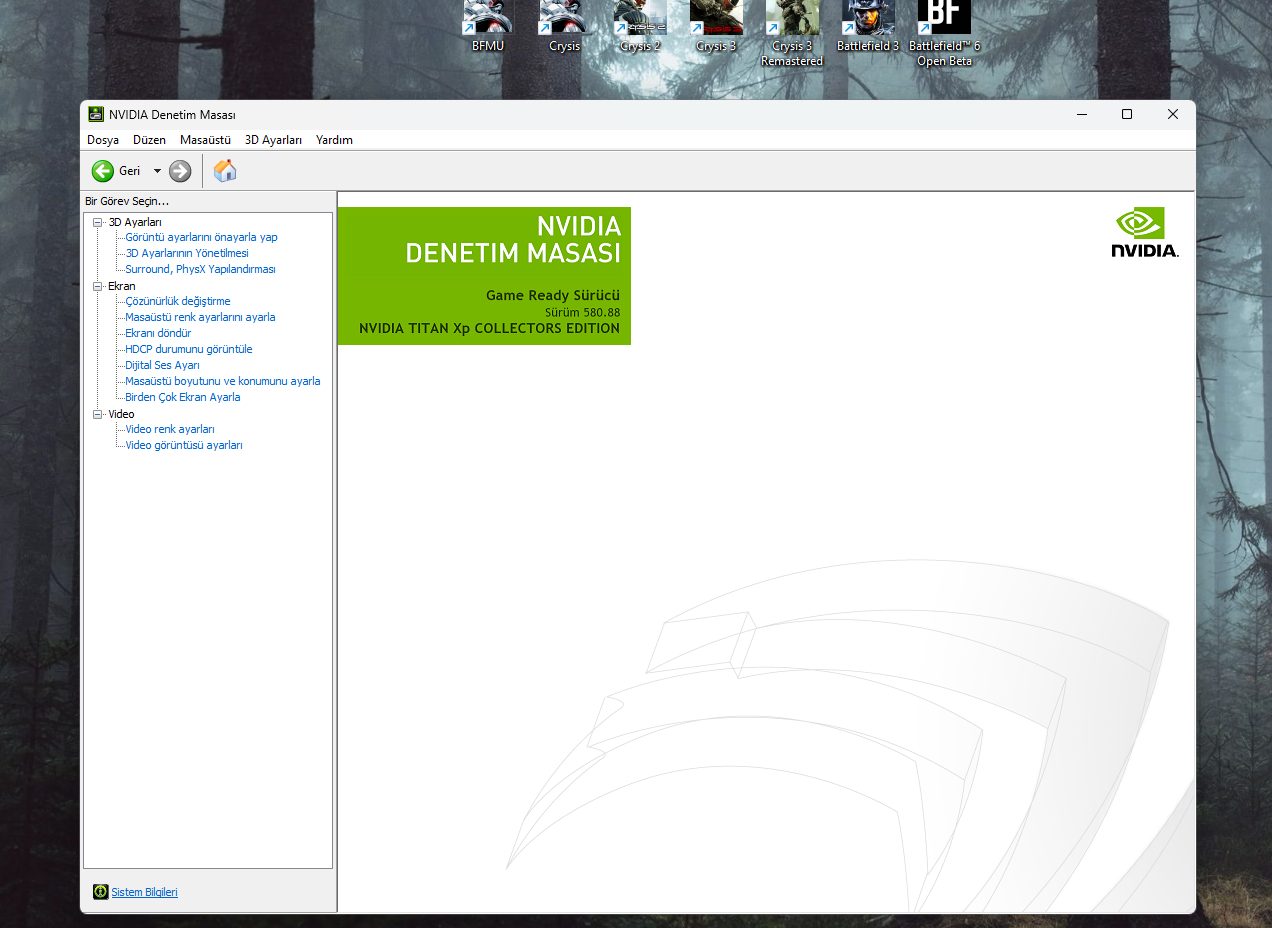
Task: Click the 3D Ayarları category label in tree
Action: 135,222
